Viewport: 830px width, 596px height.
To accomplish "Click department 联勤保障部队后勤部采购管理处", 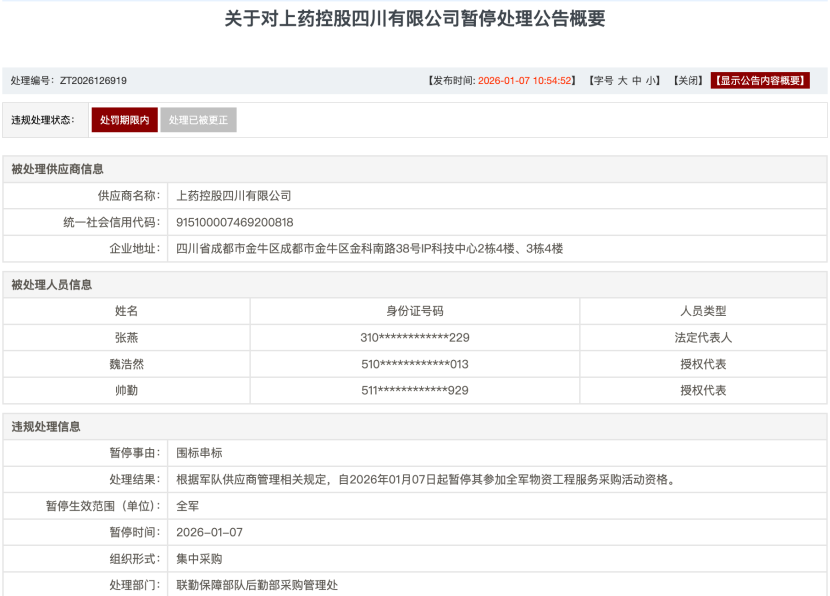I will click(257, 585).
